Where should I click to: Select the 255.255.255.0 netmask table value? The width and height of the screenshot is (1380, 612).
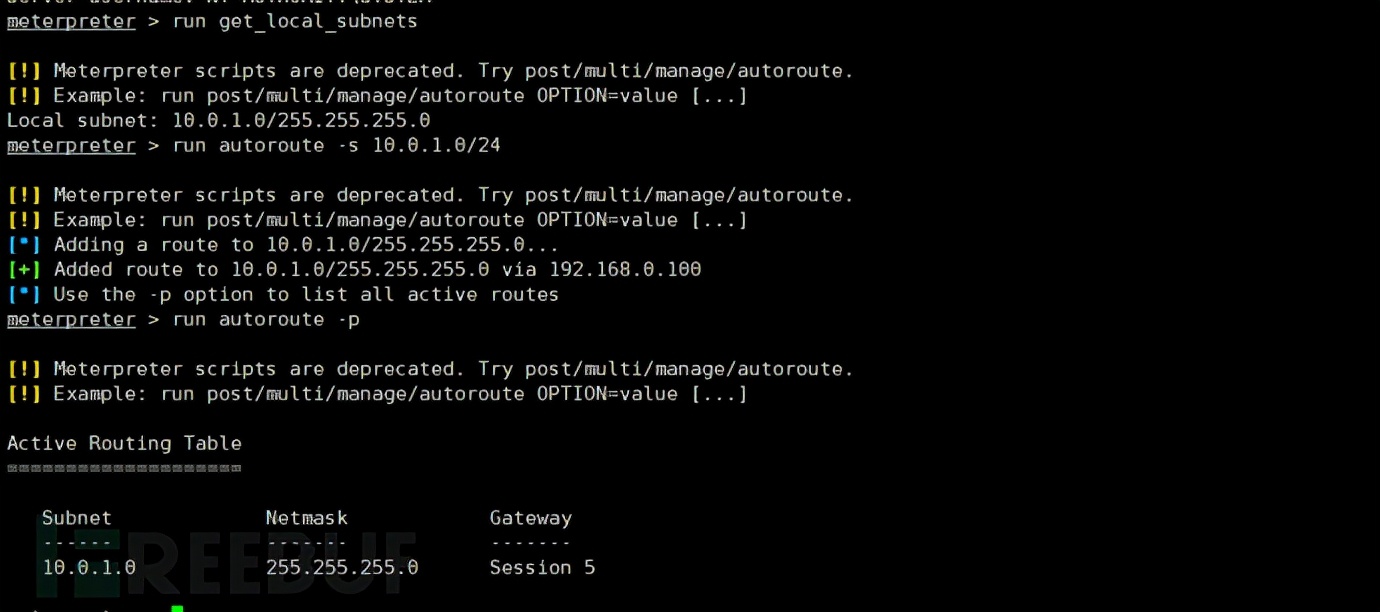[x=342, y=567]
